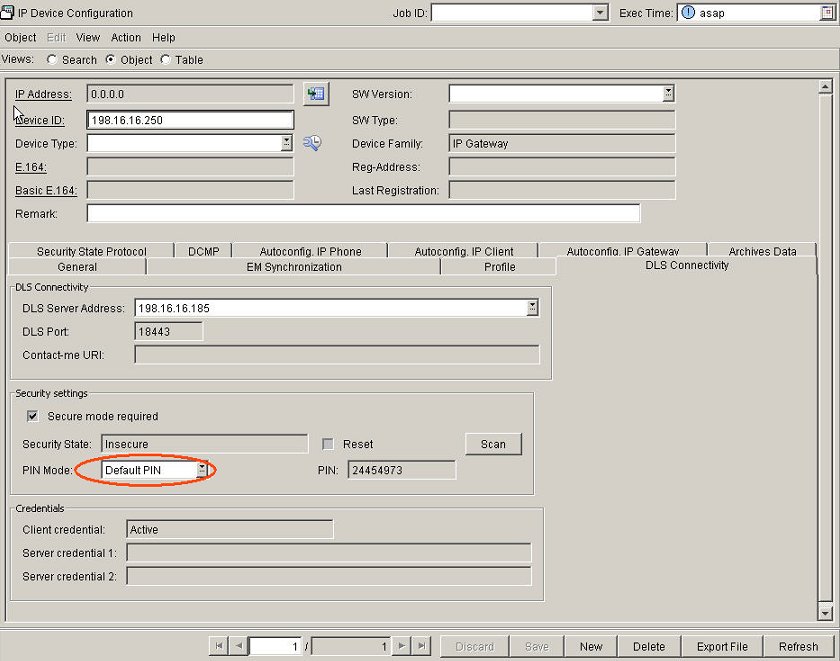840x661 pixels.
Task: Open the Job ID dropdown
Action: (x=600, y=12)
